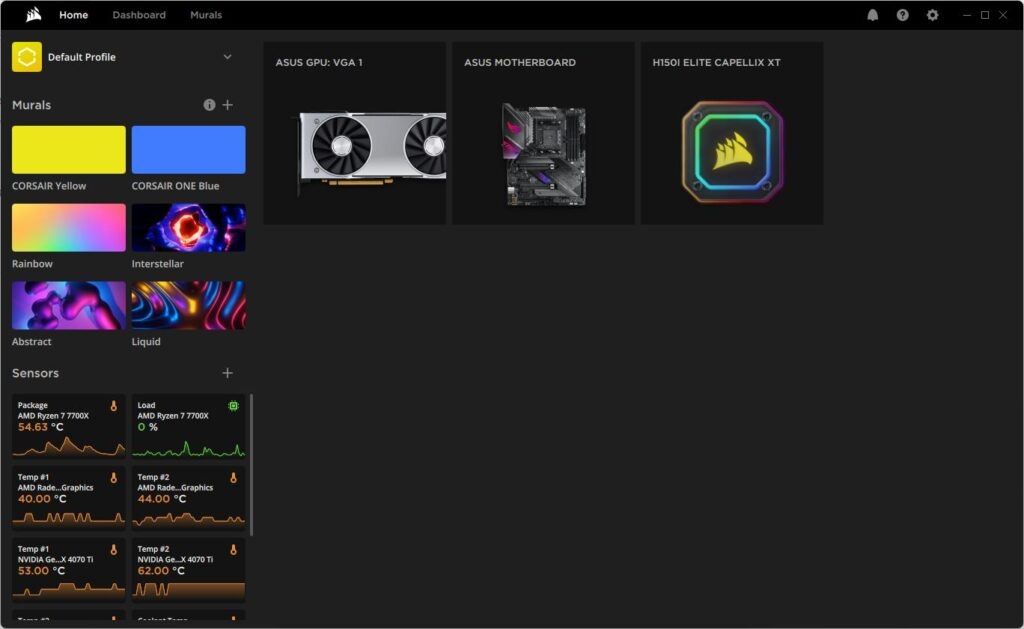This screenshot has height=629, width=1024.
Task: Close the iCUE window
Action: pos(1003,15)
